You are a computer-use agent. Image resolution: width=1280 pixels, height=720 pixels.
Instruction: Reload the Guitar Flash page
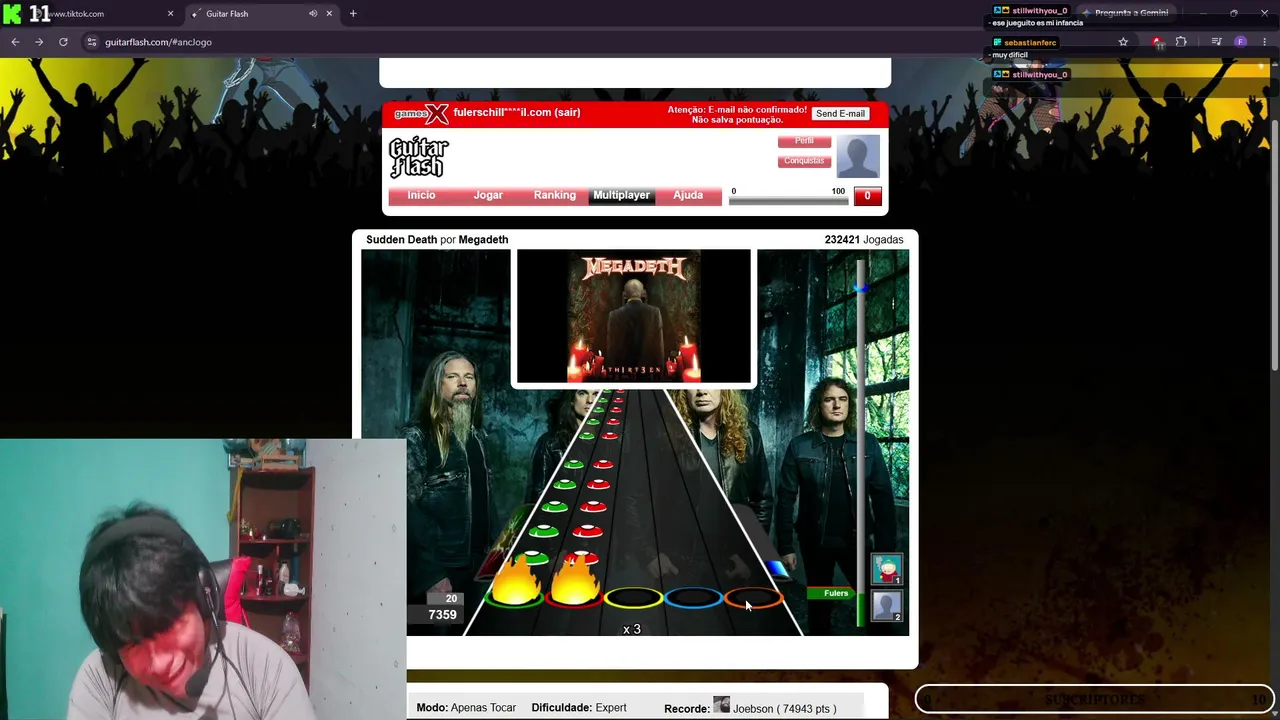point(63,42)
